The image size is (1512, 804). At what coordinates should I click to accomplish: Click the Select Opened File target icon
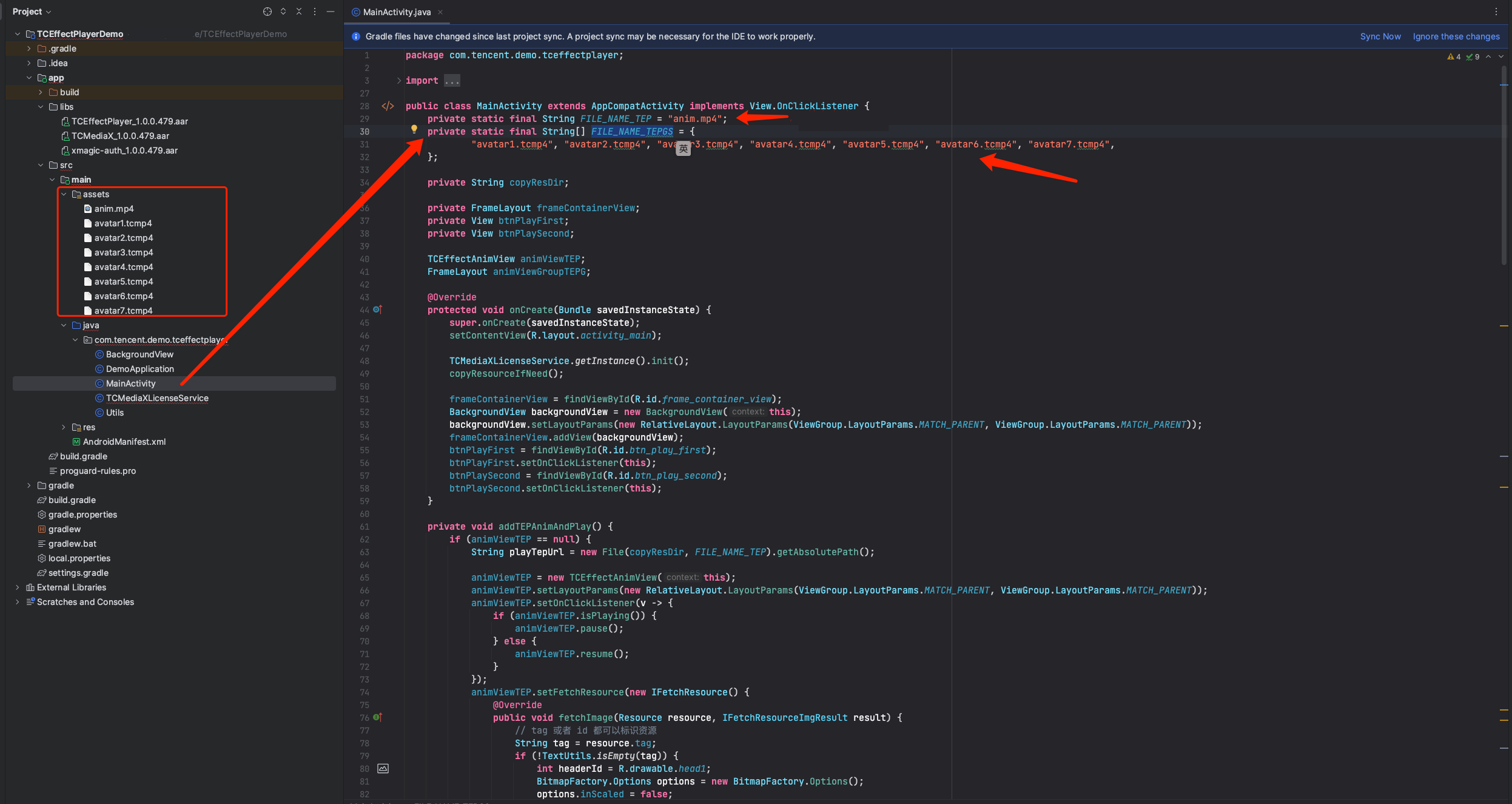[267, 12]
